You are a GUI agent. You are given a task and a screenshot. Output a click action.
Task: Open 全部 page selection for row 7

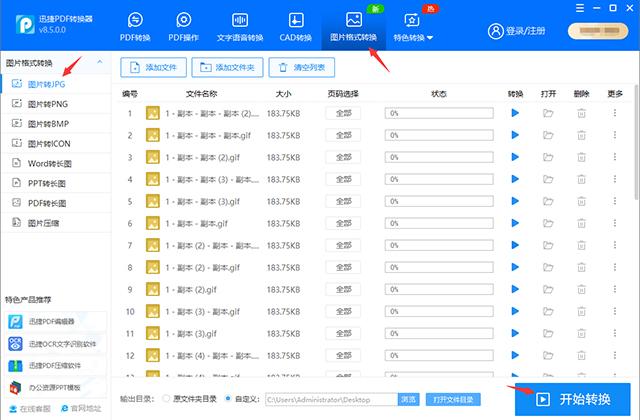(343, 245)
